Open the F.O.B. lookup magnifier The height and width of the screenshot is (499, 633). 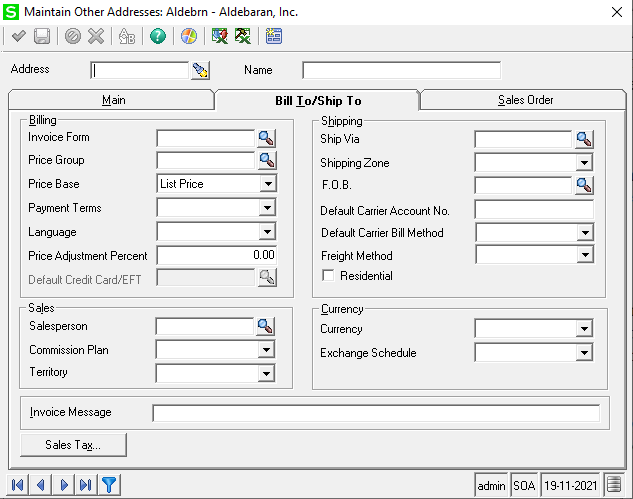(584, 185)
